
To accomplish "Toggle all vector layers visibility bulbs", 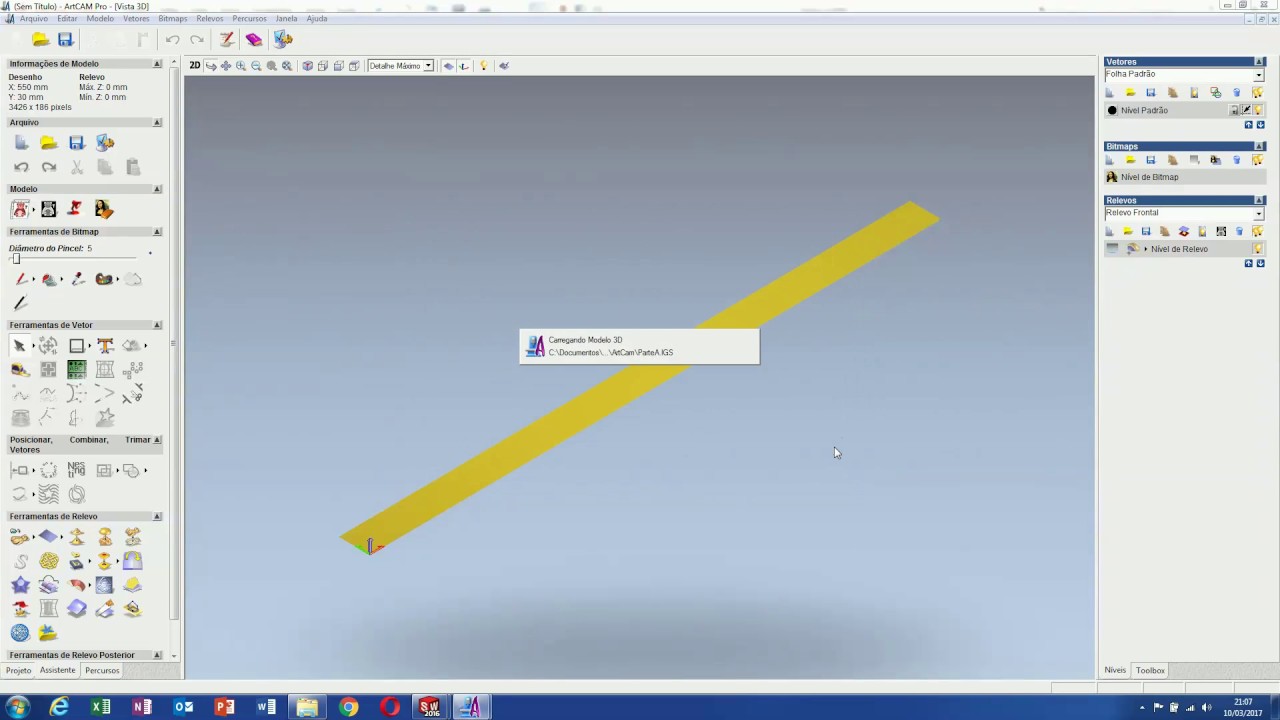I will point(1258,92).
